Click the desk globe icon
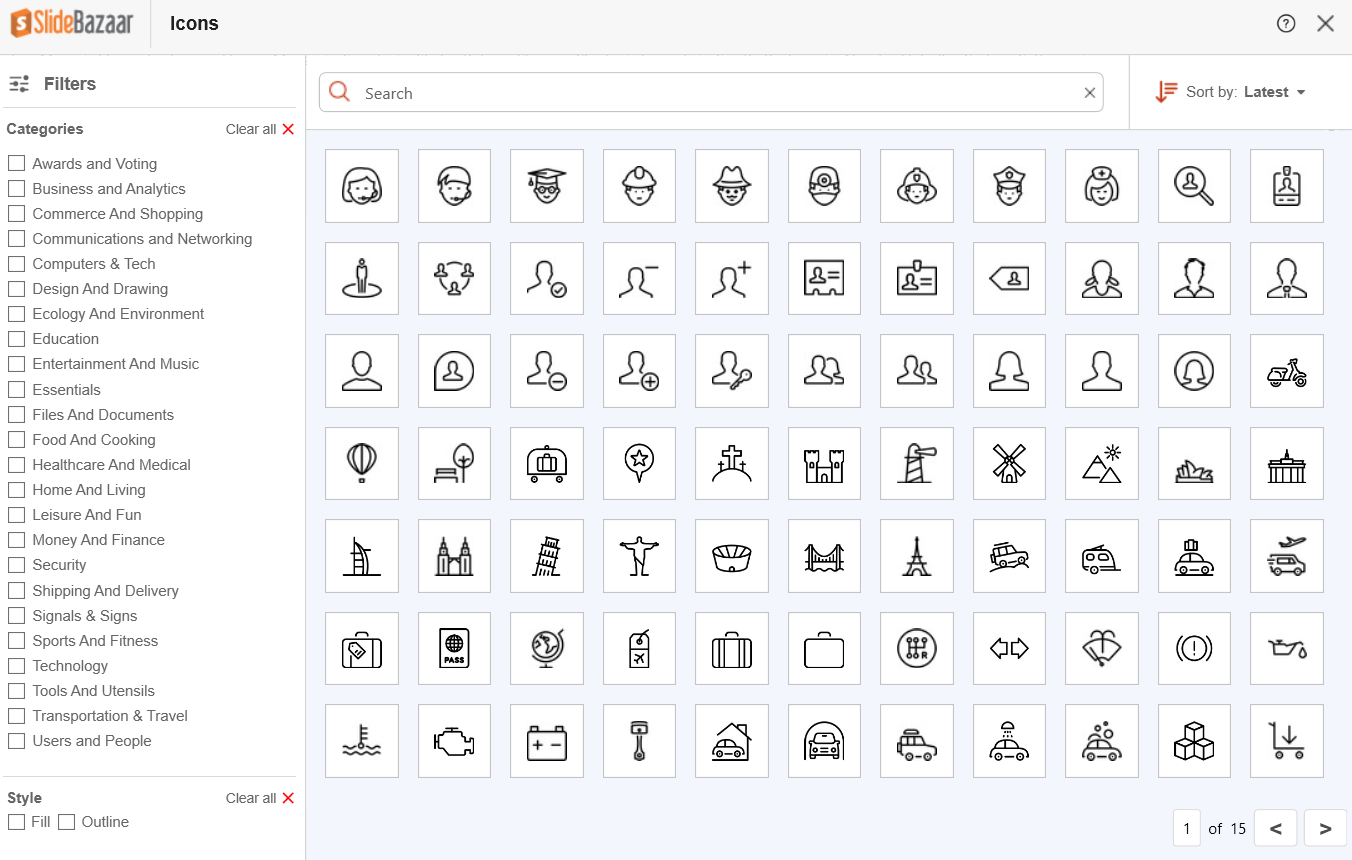The width and height of the screenshot is (1352, 860). (x=547, y=648)
